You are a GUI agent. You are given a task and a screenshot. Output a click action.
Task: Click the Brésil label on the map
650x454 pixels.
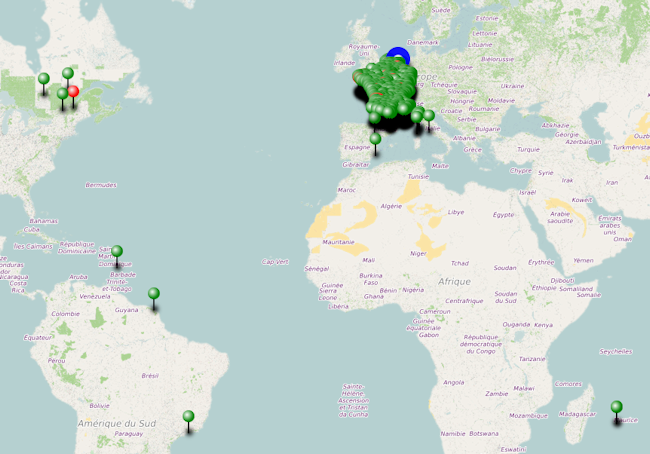tap(150, 375)
